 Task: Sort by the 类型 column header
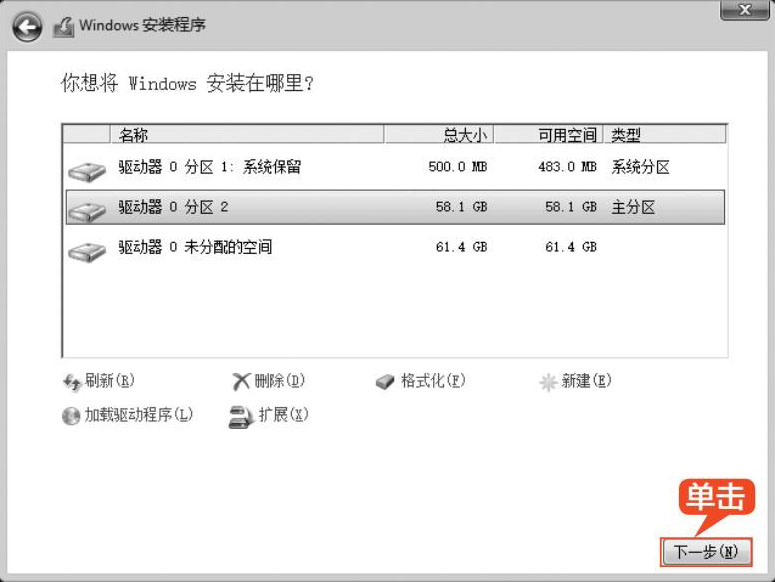(664, 134)
